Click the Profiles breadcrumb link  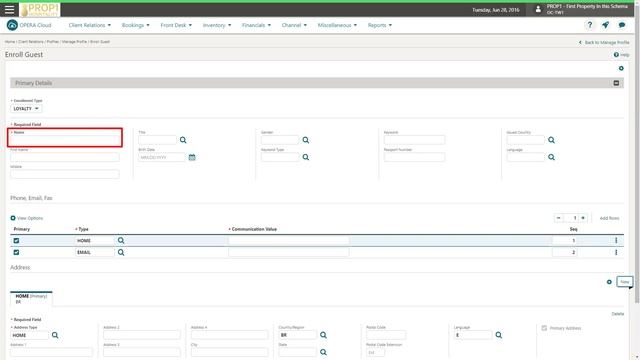click(x=52, y=42)
